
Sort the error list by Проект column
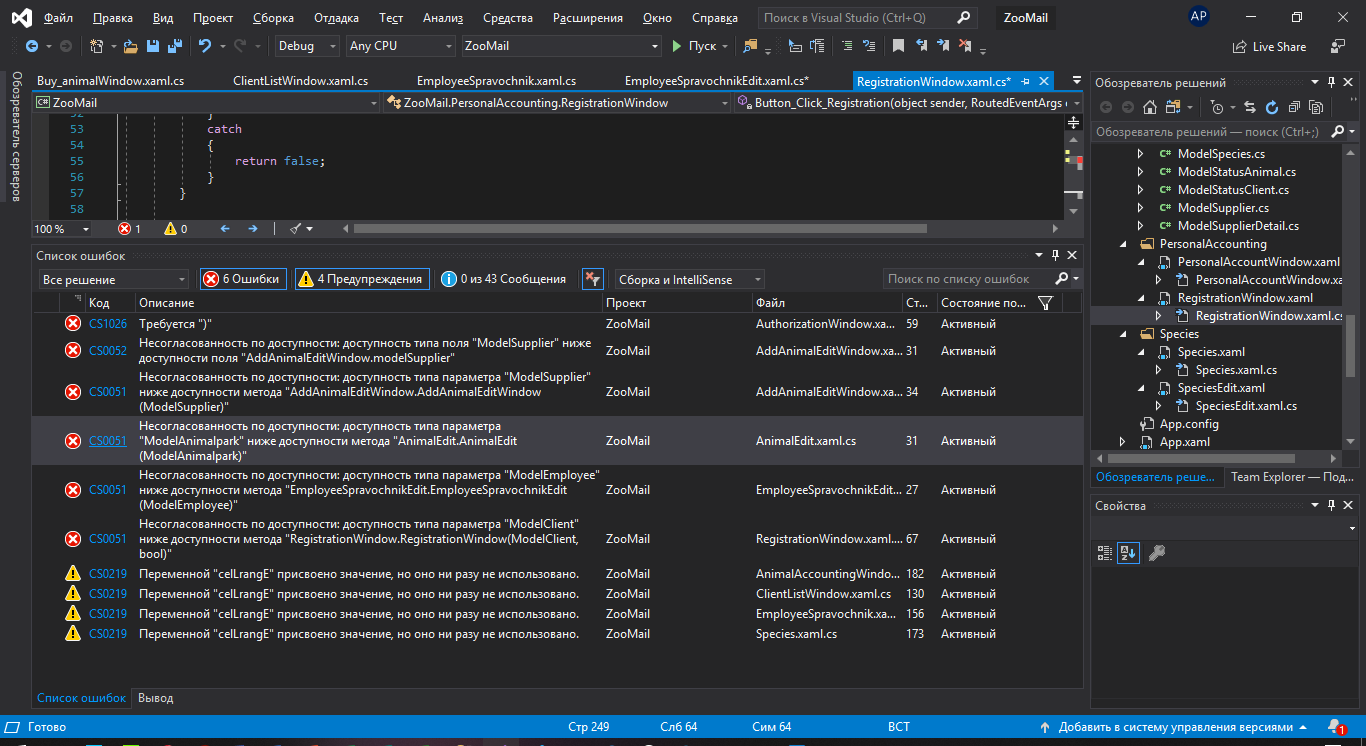676,303
